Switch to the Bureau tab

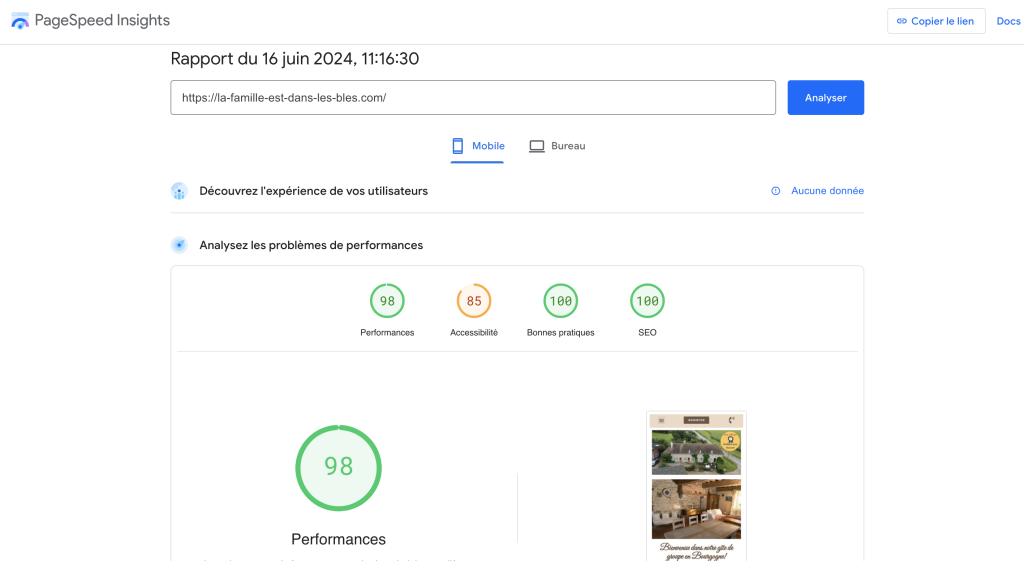[557, 146]
